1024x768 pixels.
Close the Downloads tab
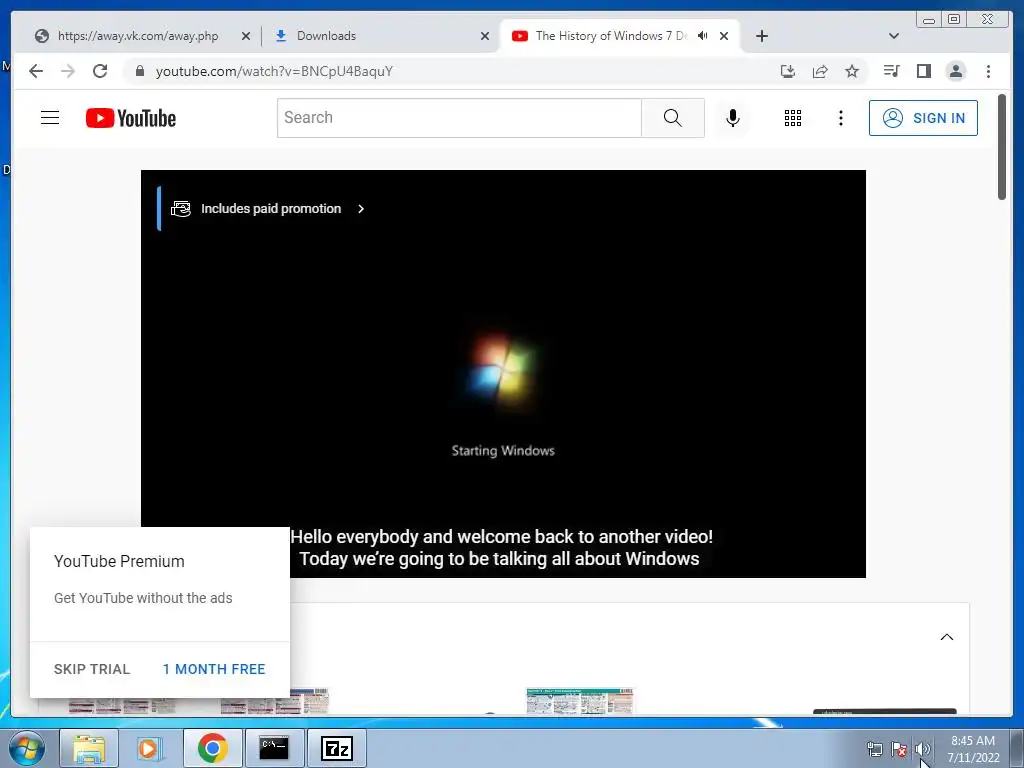point(485,36)
